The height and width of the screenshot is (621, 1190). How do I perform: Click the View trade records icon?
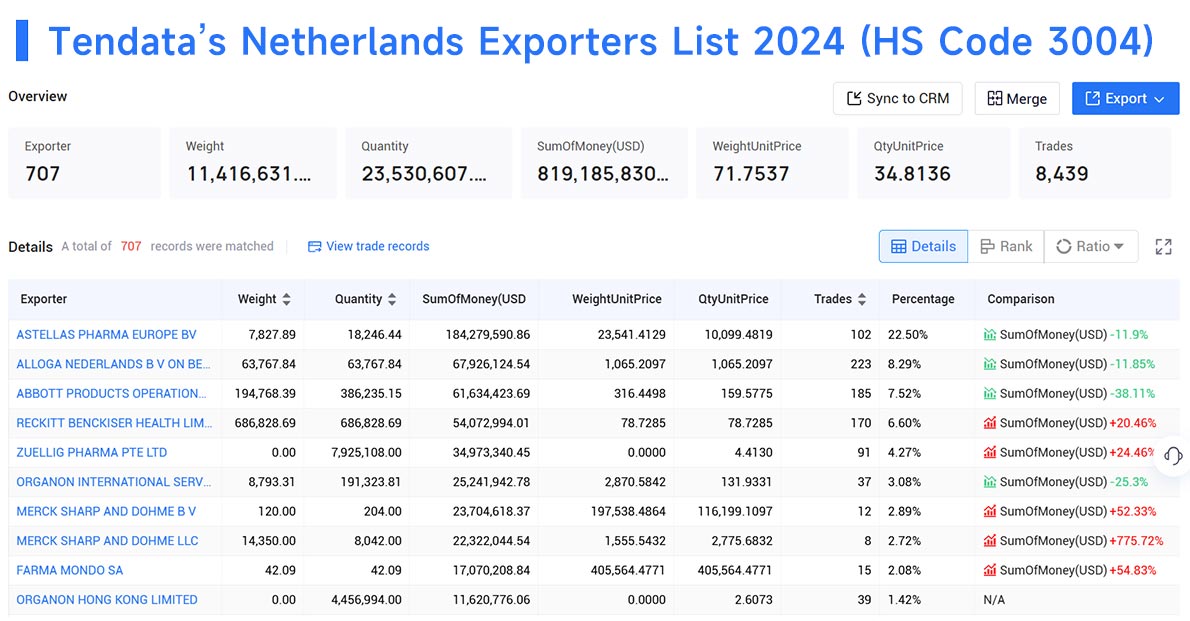(x=313, y=246)
